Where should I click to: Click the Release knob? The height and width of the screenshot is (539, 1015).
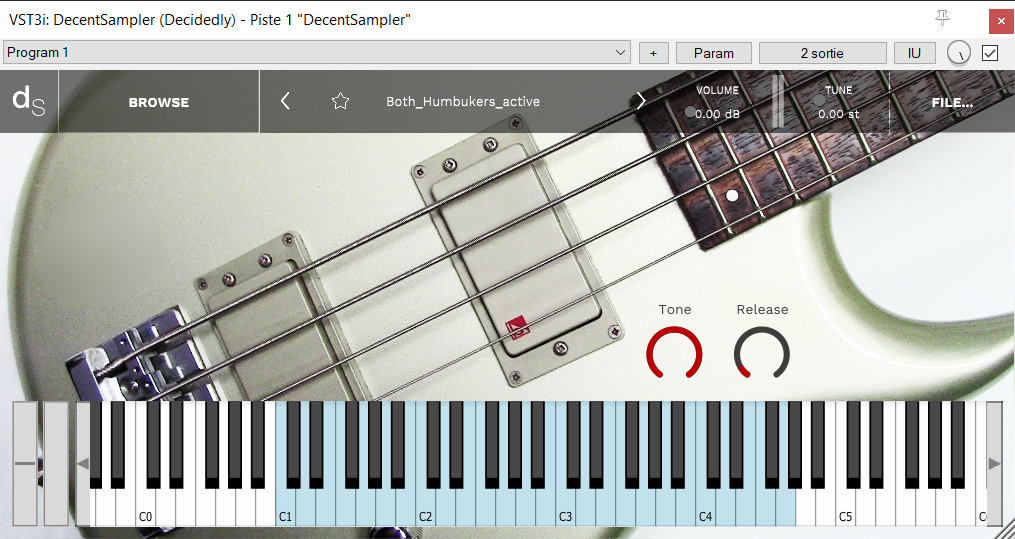point(762,353)
